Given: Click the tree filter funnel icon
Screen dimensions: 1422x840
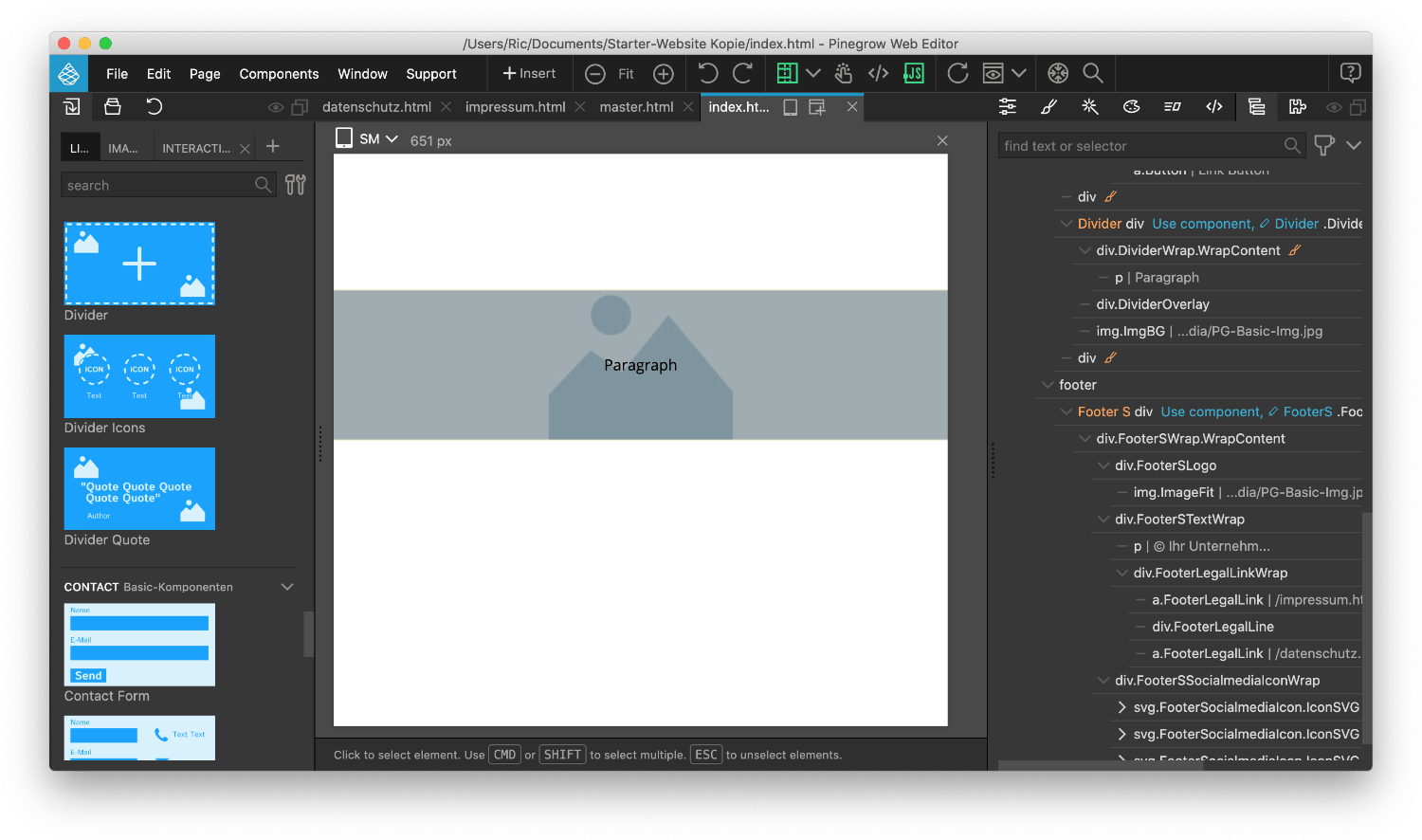Looking at the screenshot, I should 1324,145.
